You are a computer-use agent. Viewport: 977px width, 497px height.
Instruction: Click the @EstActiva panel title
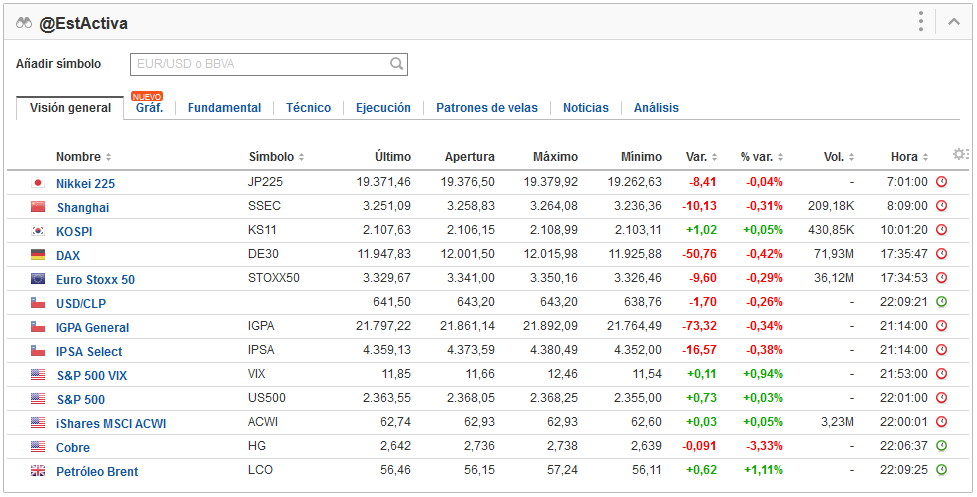[83, 23]
